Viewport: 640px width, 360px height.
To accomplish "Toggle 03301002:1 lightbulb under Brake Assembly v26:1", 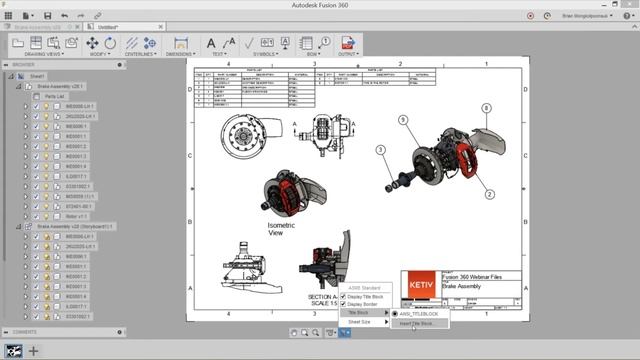I will tap(46, 187).
